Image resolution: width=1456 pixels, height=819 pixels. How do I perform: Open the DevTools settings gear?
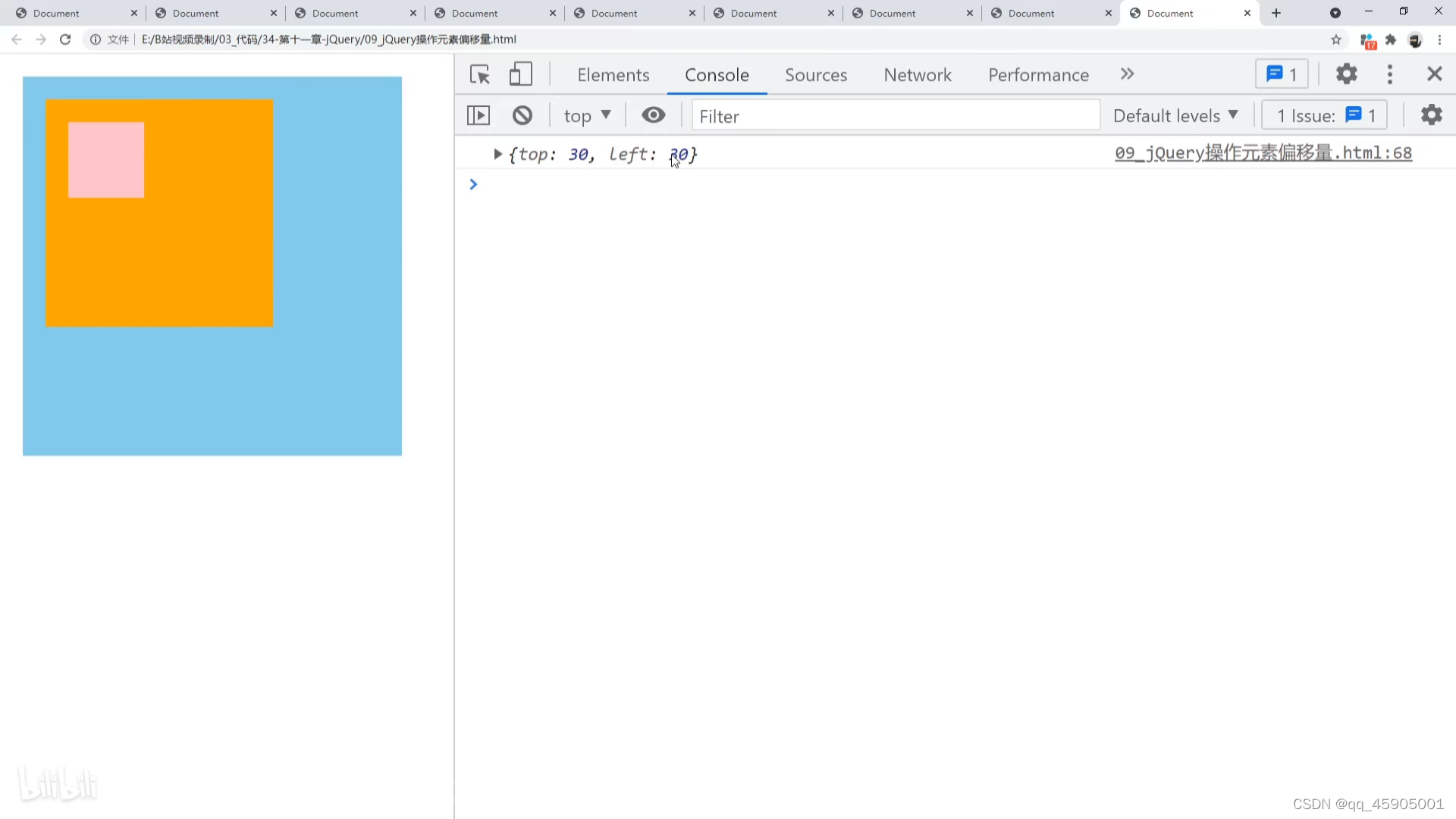coord(1346,74)
